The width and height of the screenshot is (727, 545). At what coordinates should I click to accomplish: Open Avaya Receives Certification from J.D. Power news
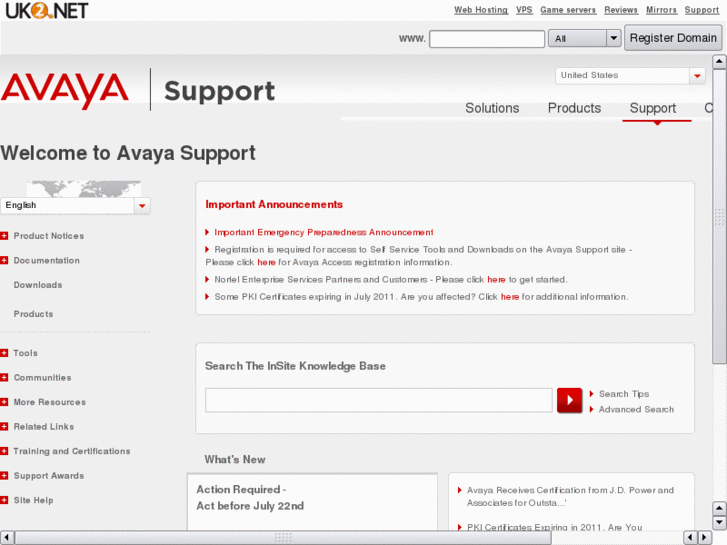tap(570, 496)
